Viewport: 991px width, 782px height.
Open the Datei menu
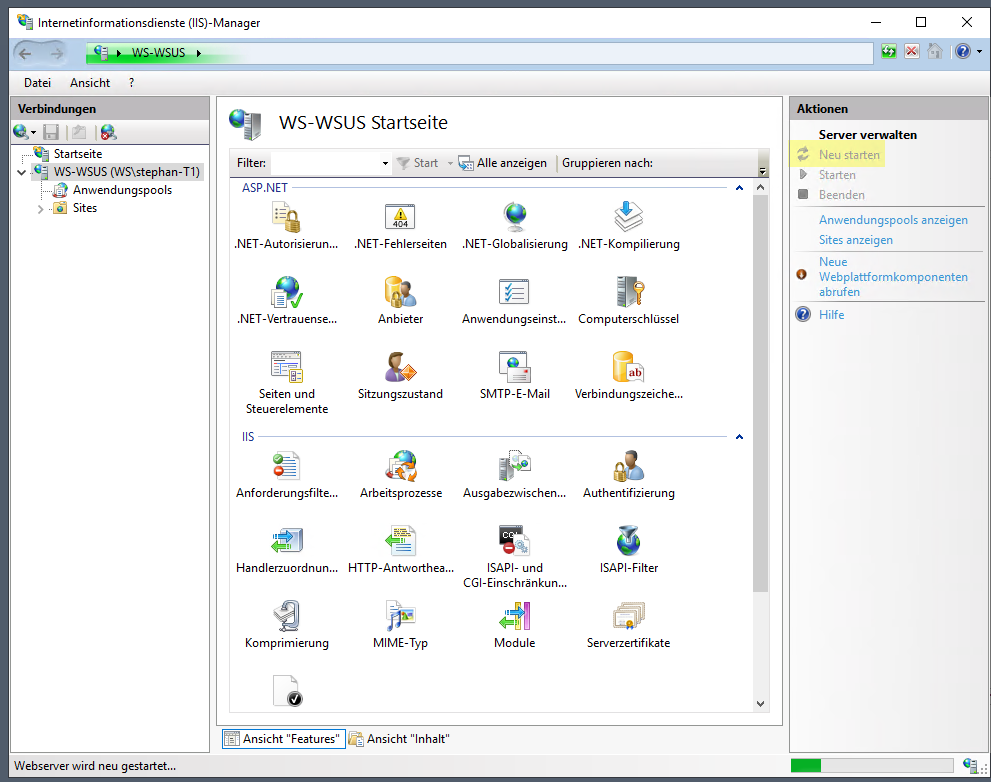[37, 83]
